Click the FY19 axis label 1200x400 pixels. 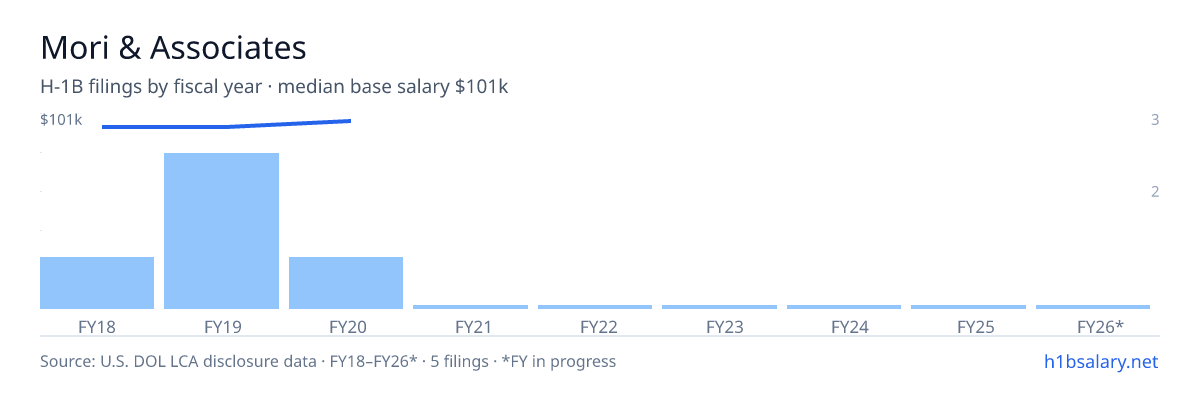221,327
